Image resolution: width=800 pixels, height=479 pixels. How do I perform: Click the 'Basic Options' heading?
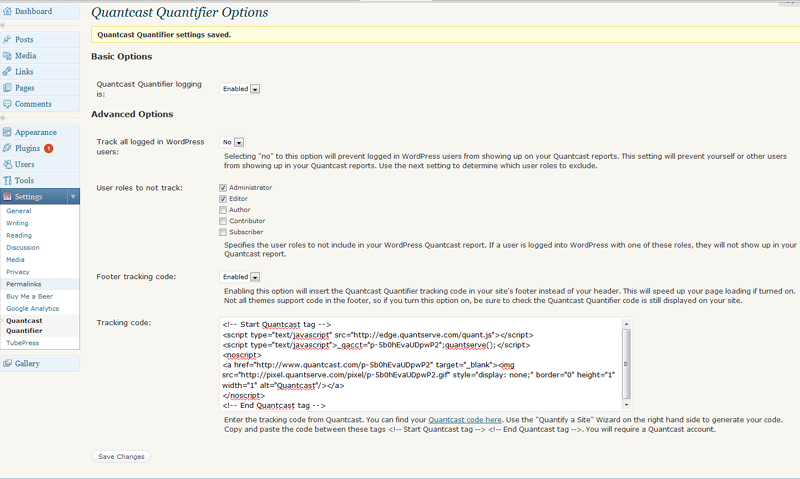point(121,57)
